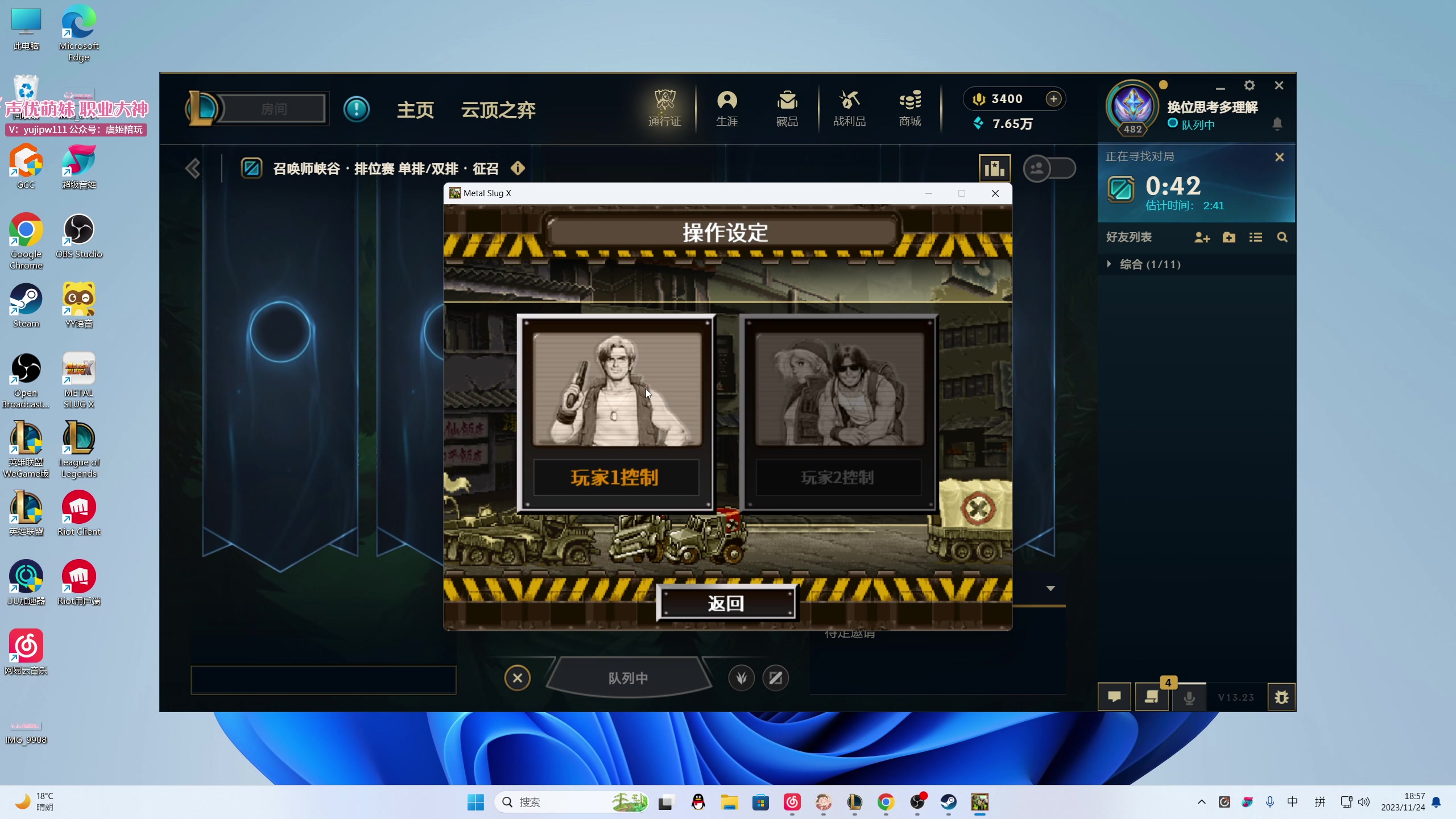This screenshot has width=1456, height=819.
Task: Open 18°C weather widget in taskbar
Action: [x=35, y=802]
